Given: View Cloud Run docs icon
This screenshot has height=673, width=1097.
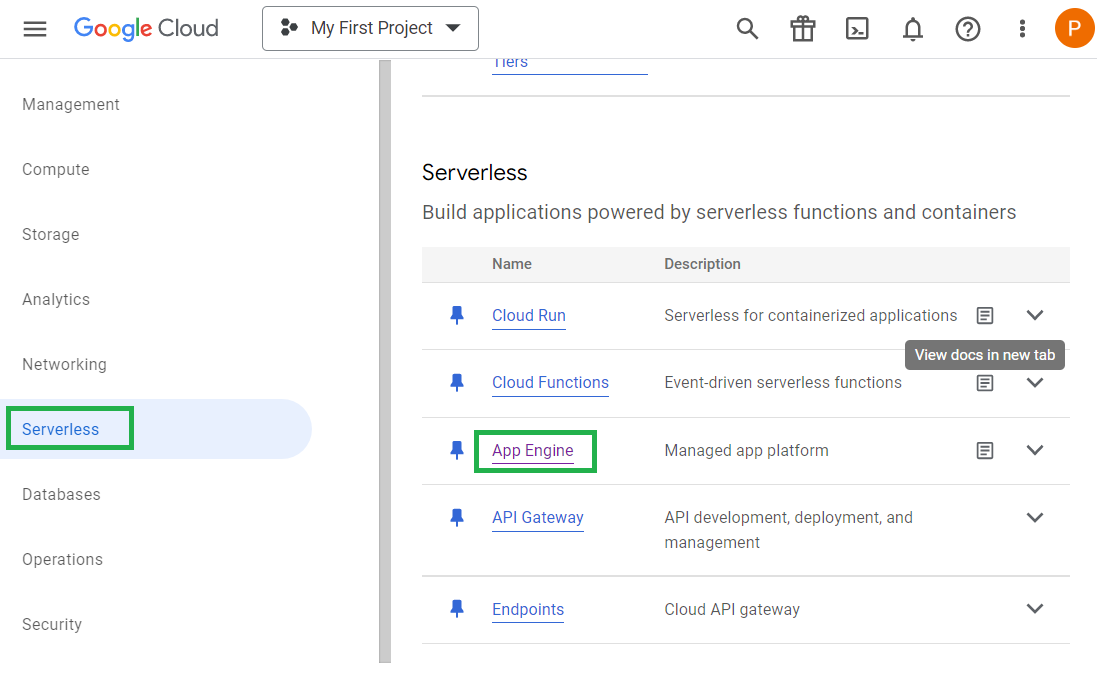Looking at the screenshot, I should tap(984, 316).
